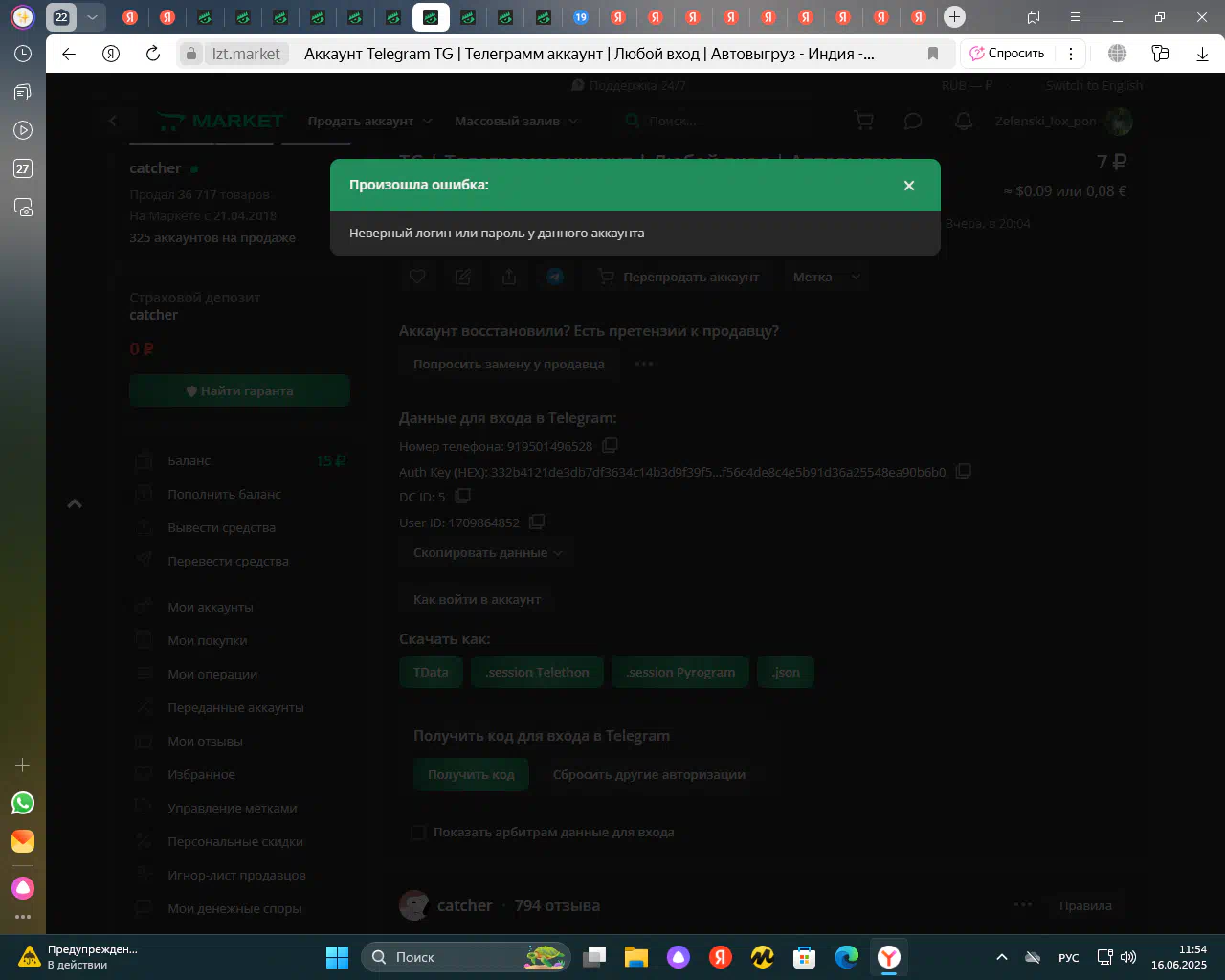1225x980 pixels.
Task: Open notifications bell in Market header
Action: pyautogui.click(x=964, y=121)
